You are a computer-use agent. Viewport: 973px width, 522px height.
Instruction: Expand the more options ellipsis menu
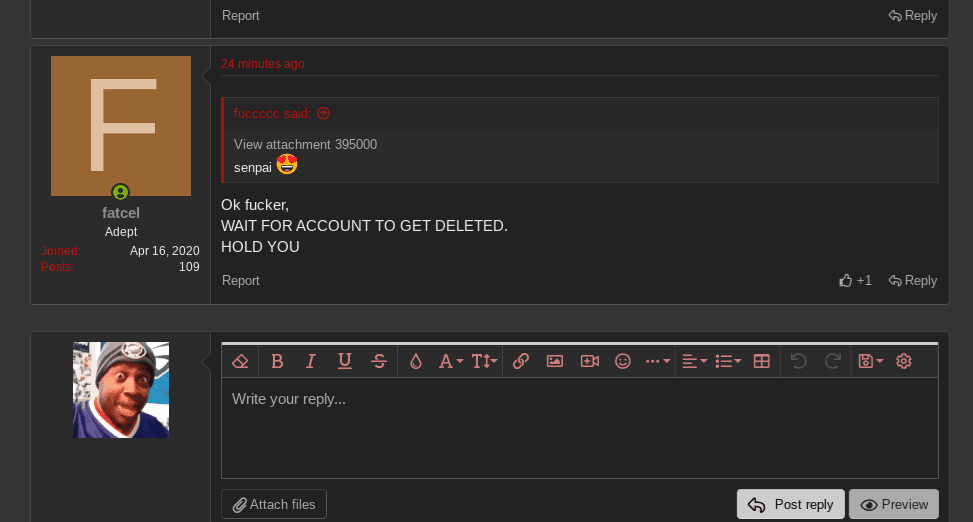click(x=657, y=362)
